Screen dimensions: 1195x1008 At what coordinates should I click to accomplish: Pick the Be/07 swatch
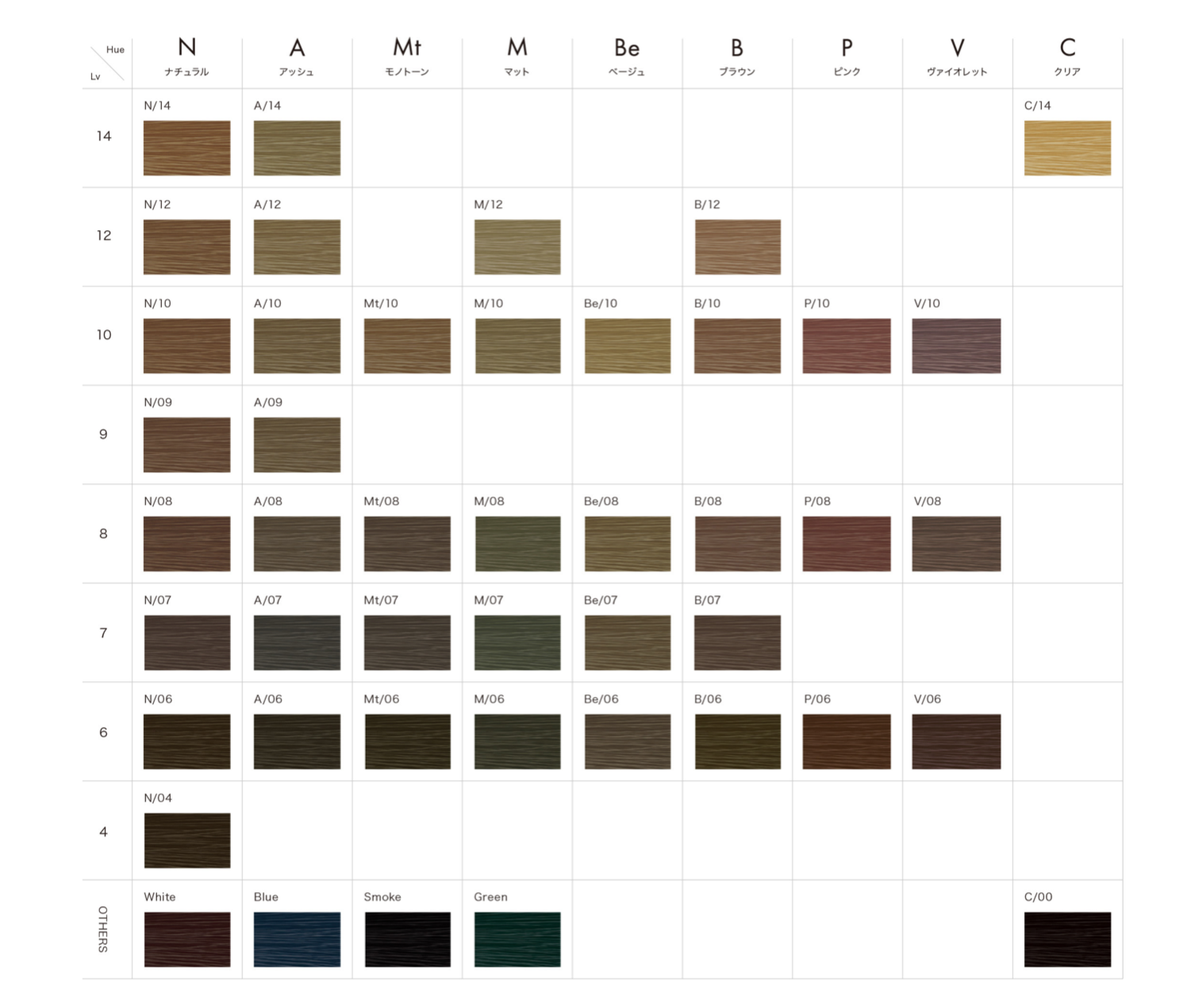click(x=627, y=643)
